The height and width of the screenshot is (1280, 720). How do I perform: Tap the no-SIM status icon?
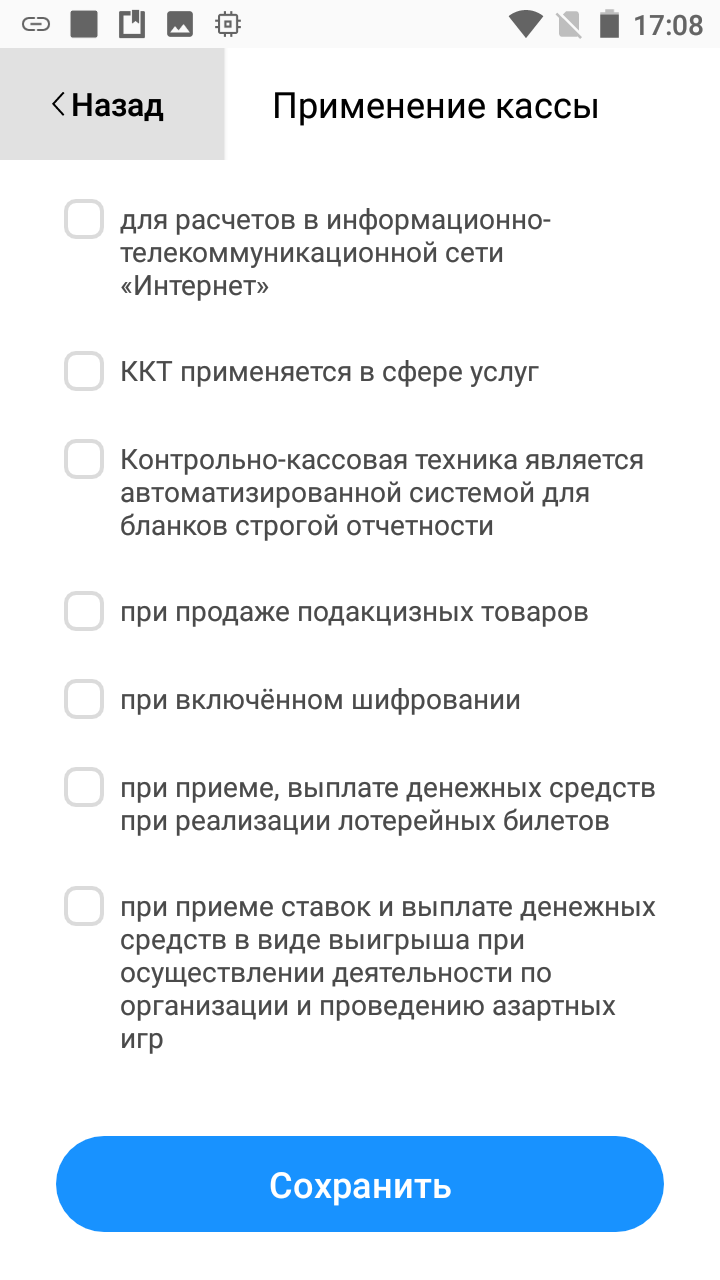tap(567, 24)
